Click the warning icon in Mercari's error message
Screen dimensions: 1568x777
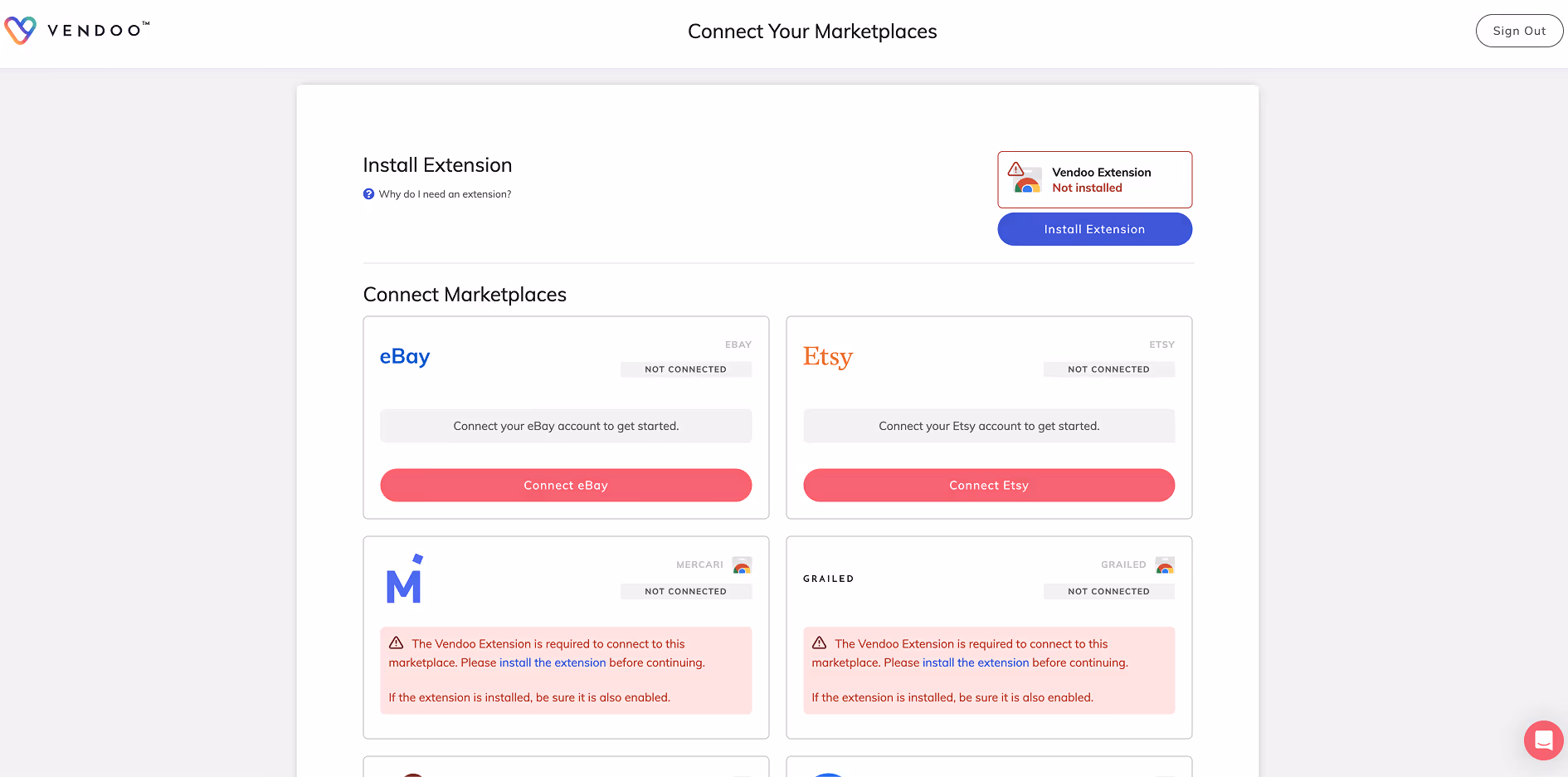pyautogui.click(x=397, y=642)
